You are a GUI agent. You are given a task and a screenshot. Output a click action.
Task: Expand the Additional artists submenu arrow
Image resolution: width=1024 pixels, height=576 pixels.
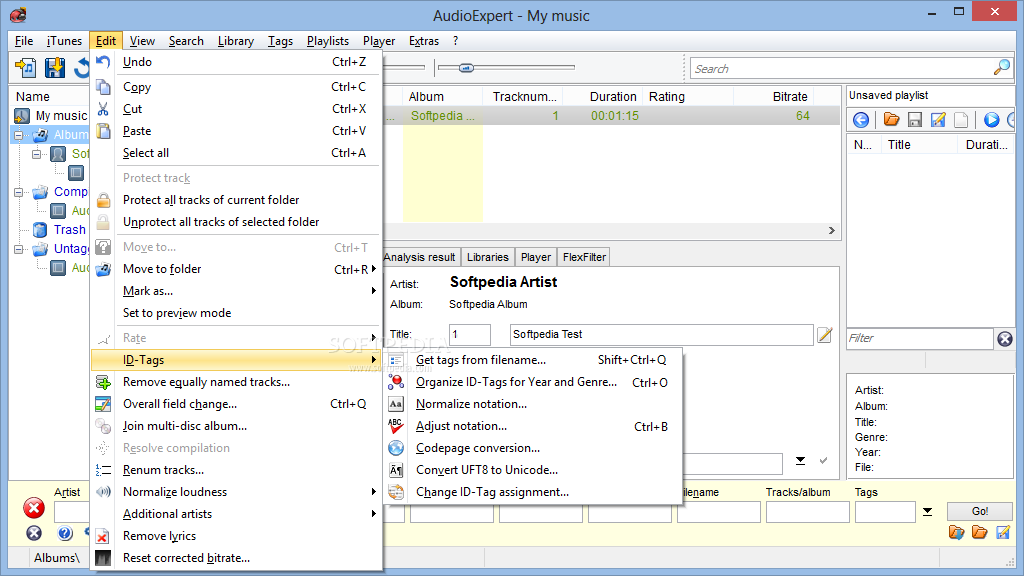pos(374,514)
